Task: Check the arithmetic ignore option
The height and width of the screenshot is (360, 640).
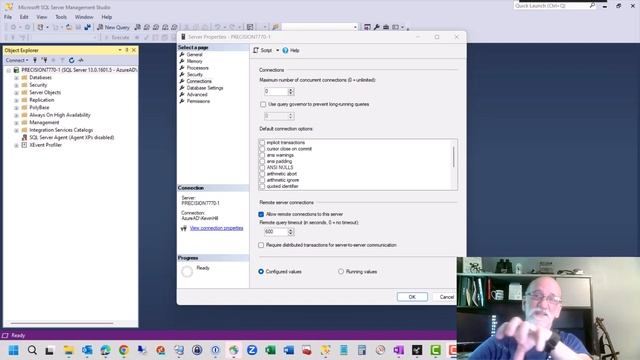Action: pos(262,180)
